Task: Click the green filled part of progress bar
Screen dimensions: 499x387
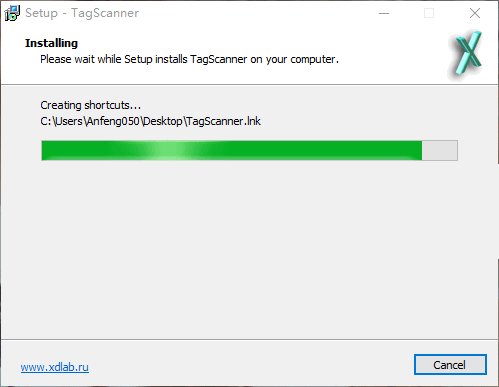Action: (232, 150)
